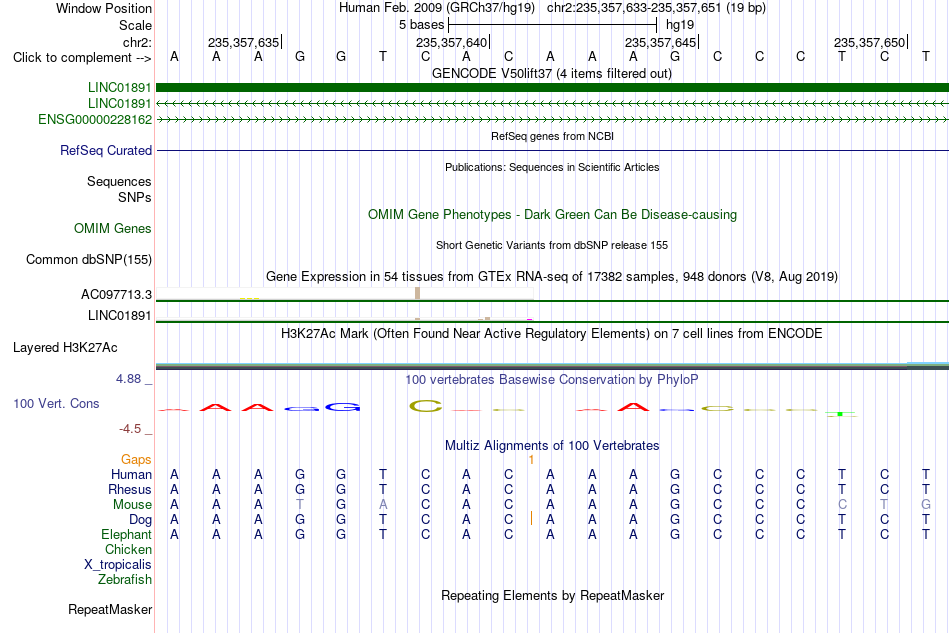The image size is (950, 633).
Task: Click the large olive C in the PhyloP logo
Action: click(x=425, y=406)
